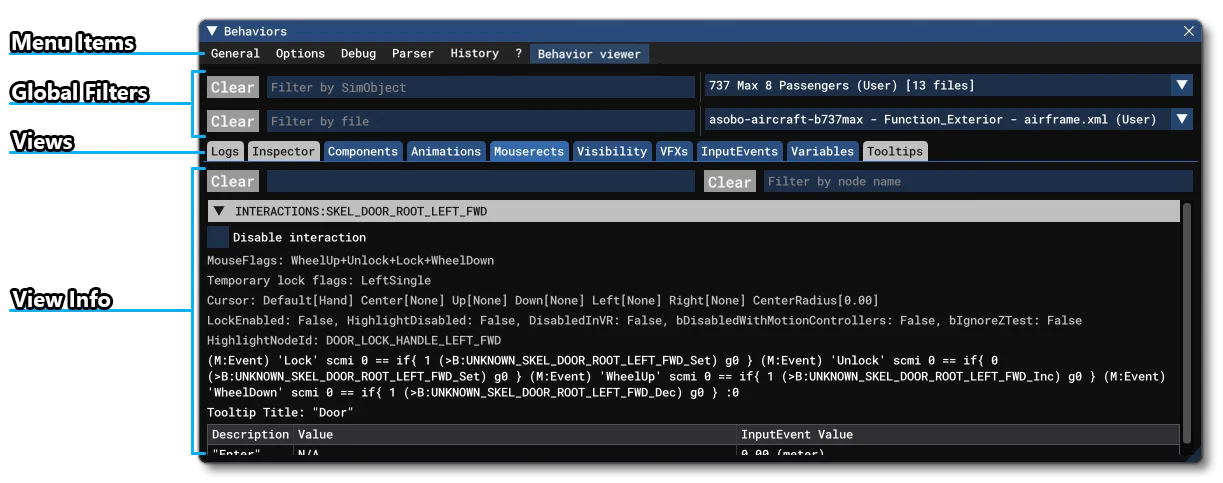Close the Behaviors window
This screenshot has height=483, width=1223.
pos(1189,32)
